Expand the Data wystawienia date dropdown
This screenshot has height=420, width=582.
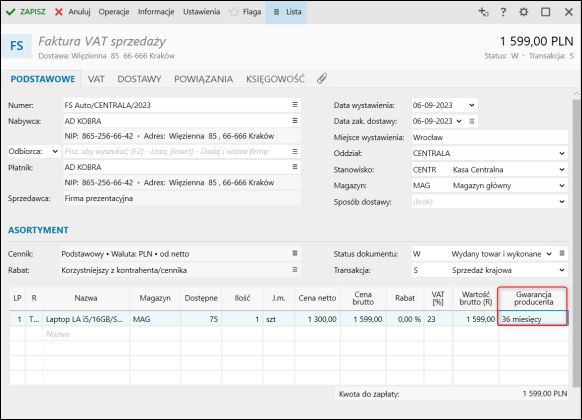click(471, 105)
